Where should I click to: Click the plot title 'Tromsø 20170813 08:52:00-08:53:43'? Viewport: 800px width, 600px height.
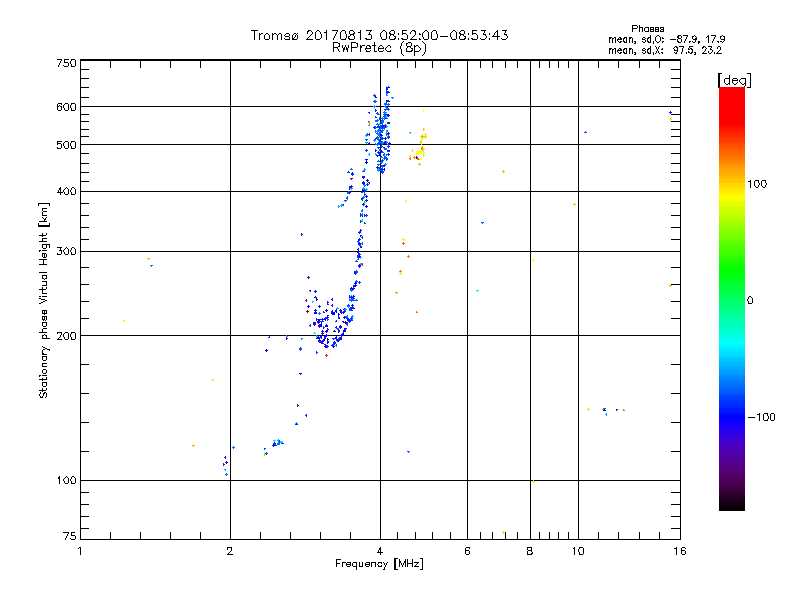[379, 35]
